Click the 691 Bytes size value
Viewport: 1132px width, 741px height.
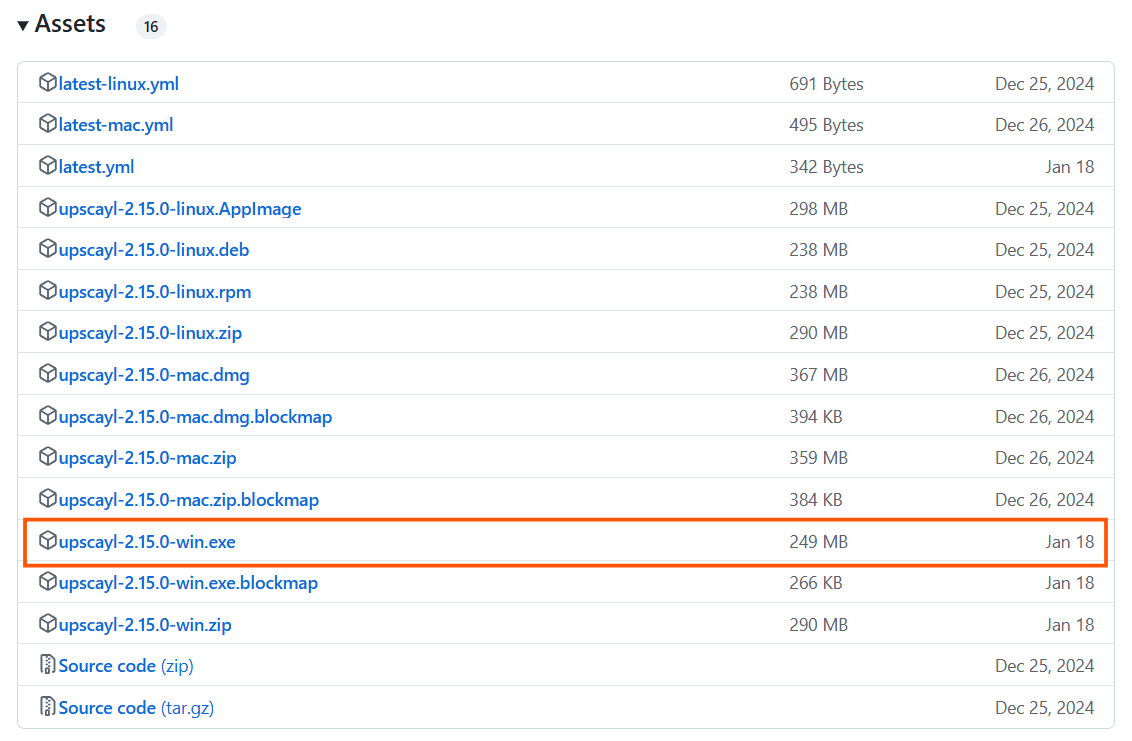coord(826,84)
